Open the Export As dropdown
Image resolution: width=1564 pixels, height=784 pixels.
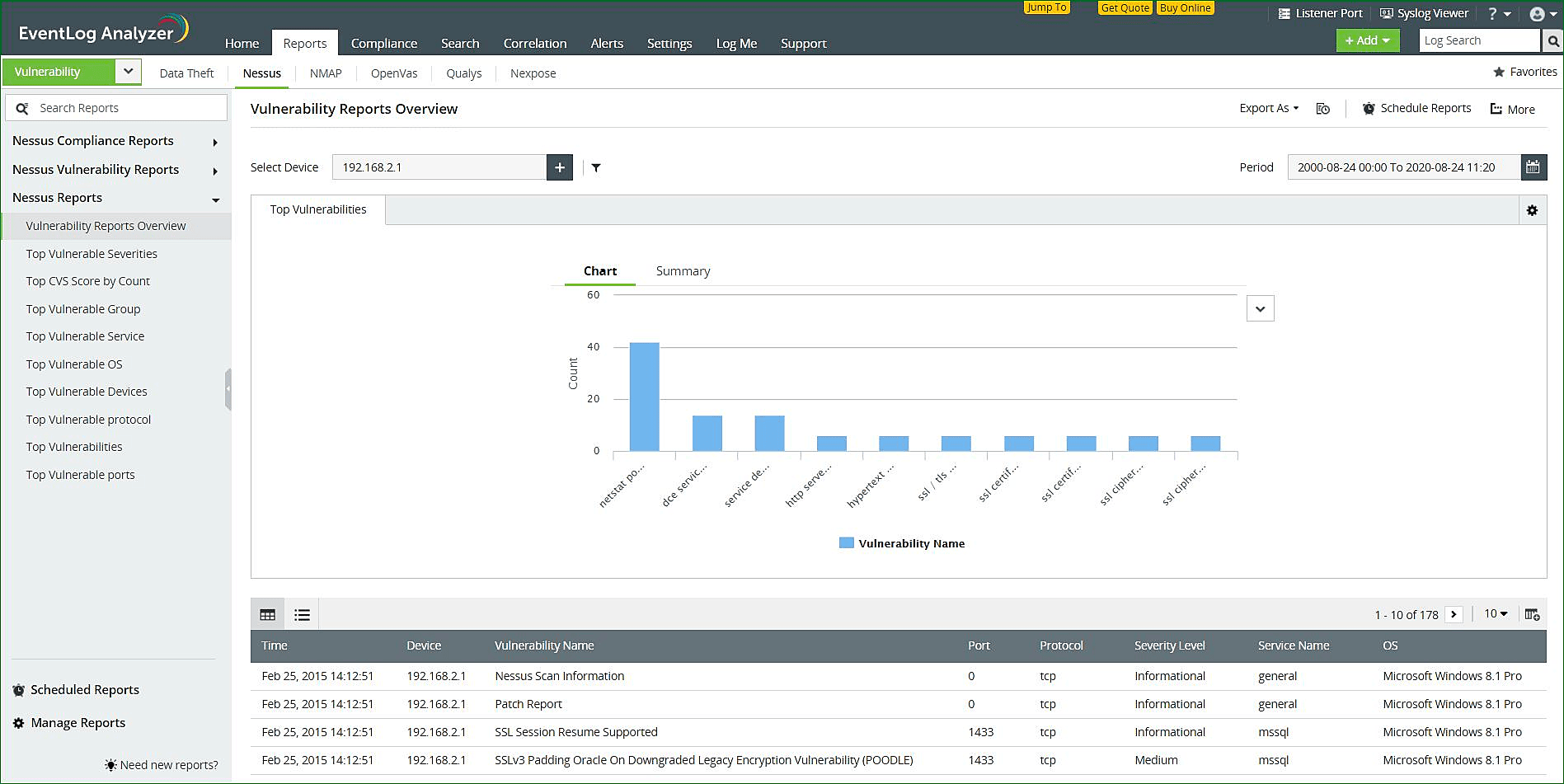[x=1268, y=108]
